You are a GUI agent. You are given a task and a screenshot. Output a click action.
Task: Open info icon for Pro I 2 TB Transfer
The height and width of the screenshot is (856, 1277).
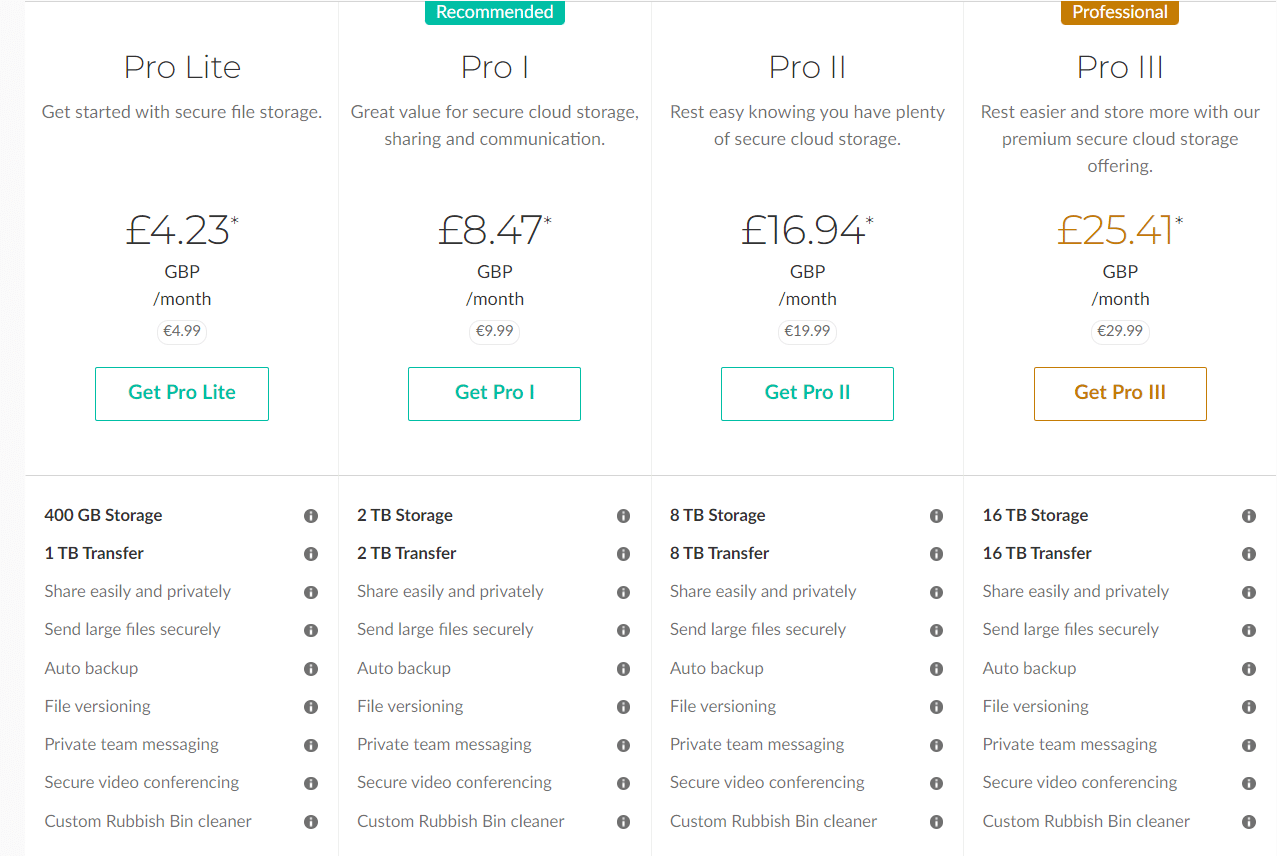[624, 554]
